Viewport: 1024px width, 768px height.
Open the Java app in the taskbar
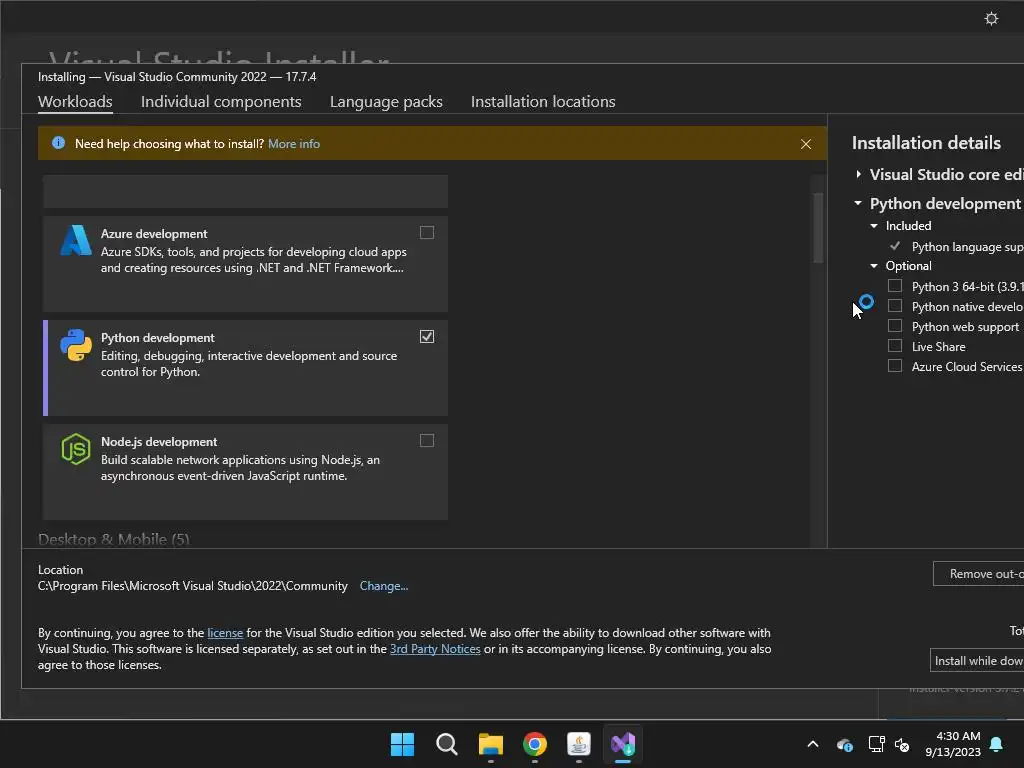579,744
